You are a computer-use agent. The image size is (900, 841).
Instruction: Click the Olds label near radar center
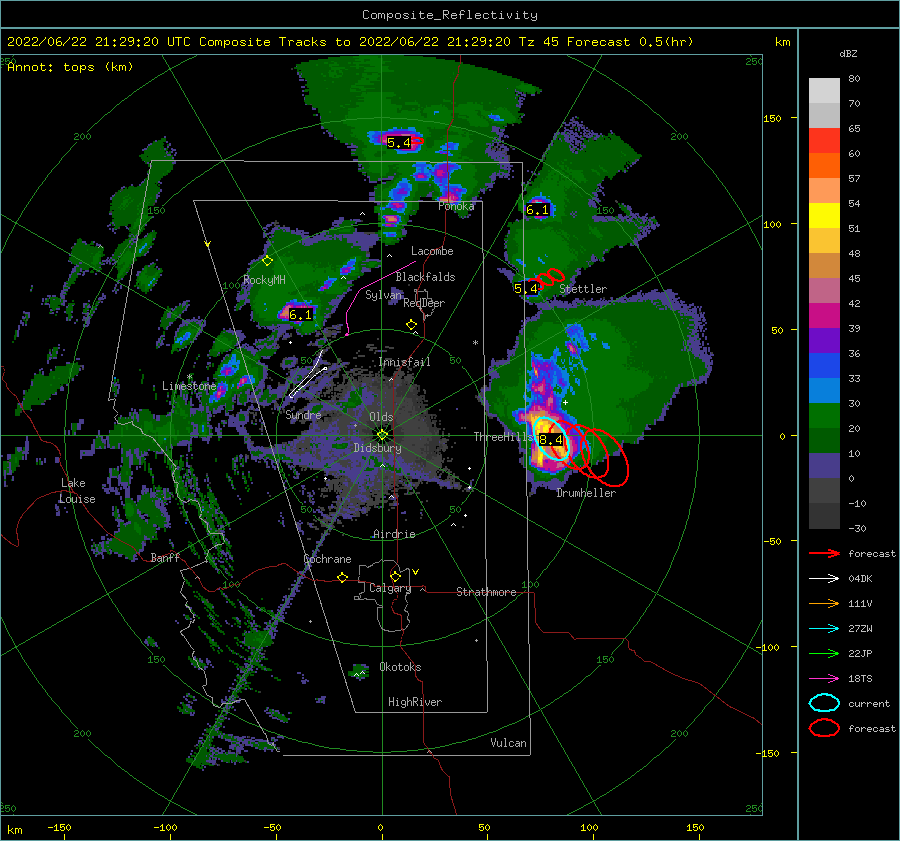pos(381,417)
